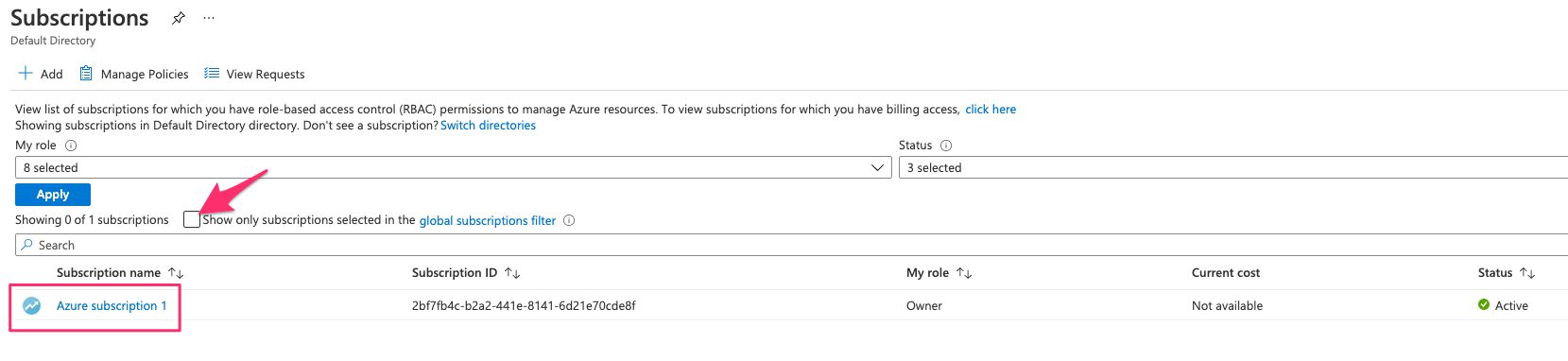Enable show only globally filtered subscriptions checkbox
The height and width of the screenshot is (361, 1568).
point(192,219)
